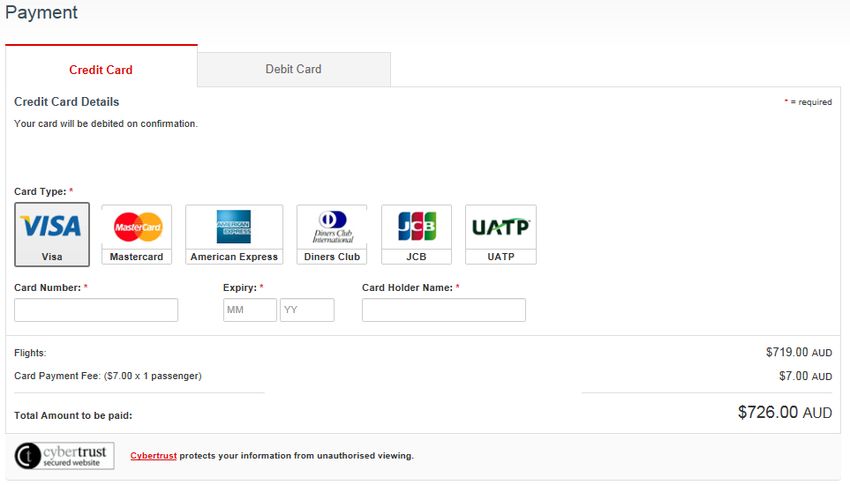The image size is (850, 485).
Task: Click the Payment page heading
Action: point(42,12)
